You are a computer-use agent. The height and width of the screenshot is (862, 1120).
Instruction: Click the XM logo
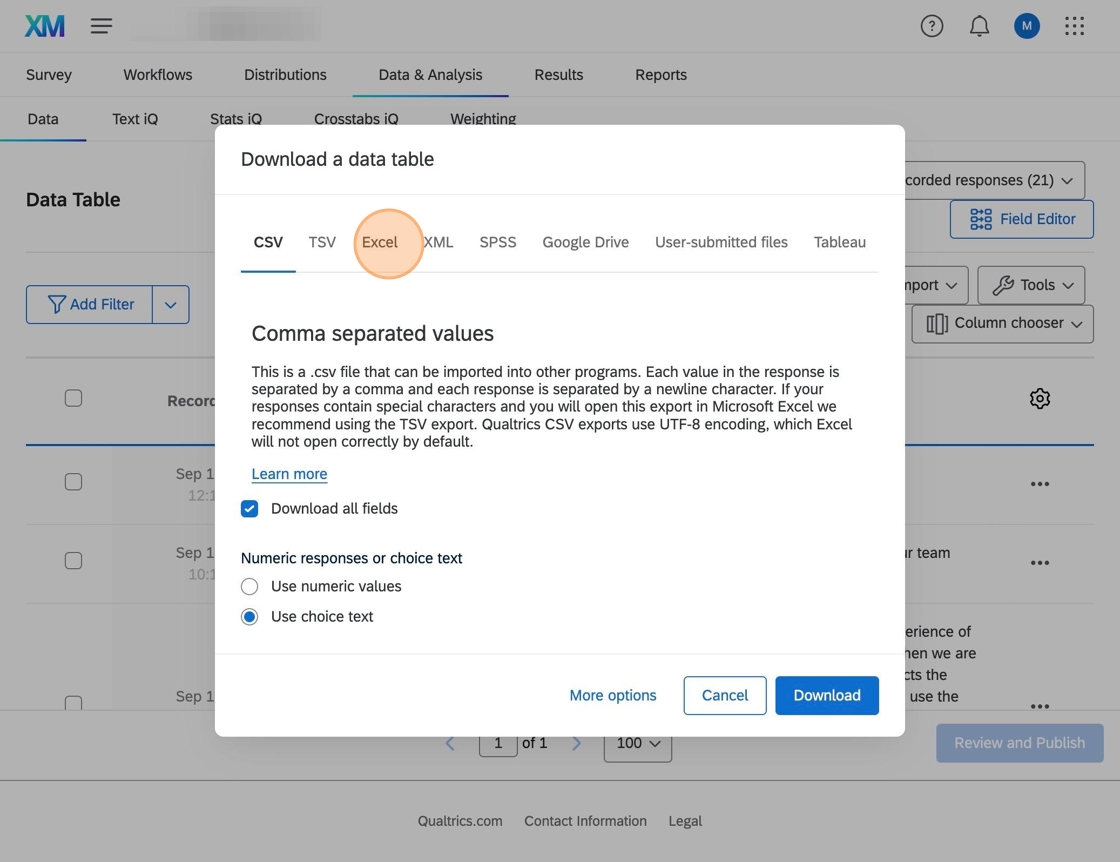point(44,26)
